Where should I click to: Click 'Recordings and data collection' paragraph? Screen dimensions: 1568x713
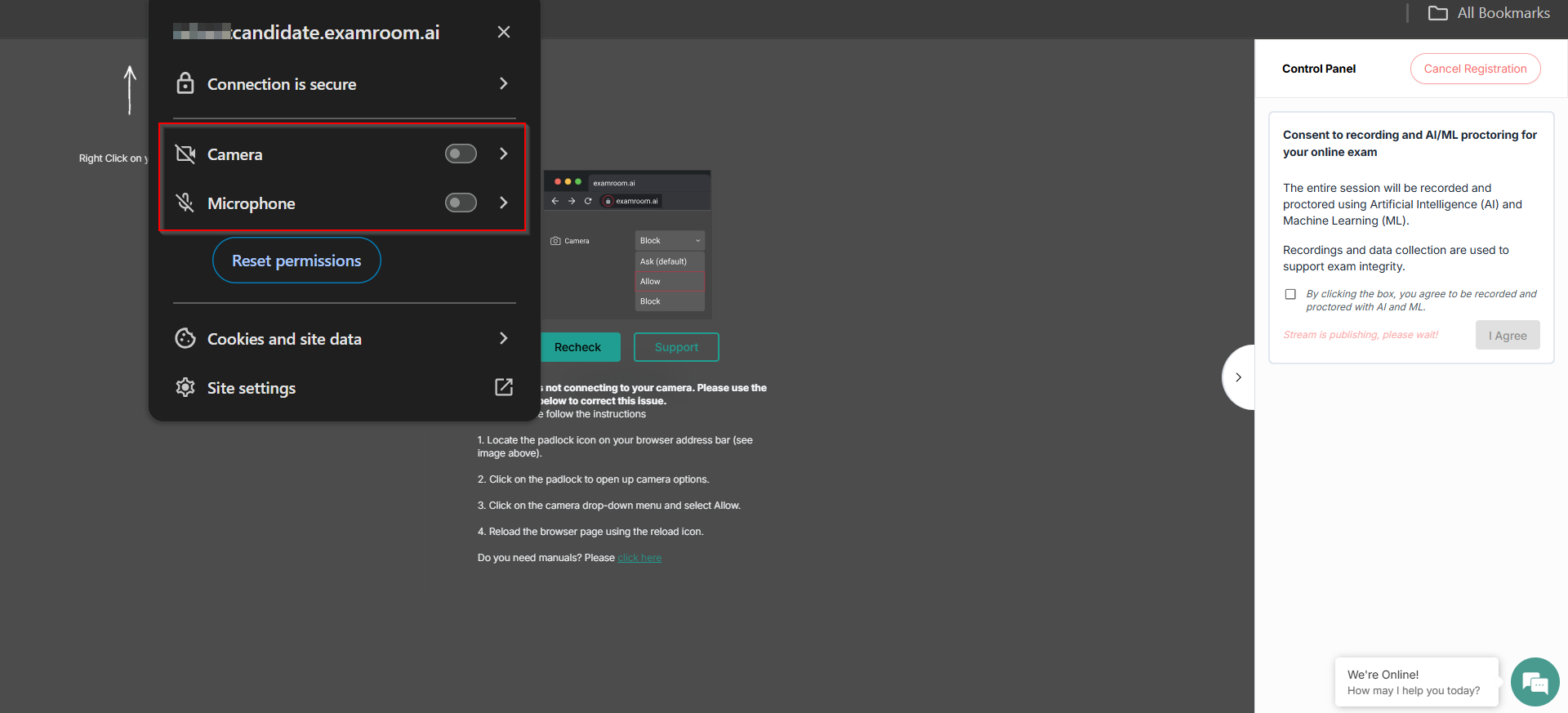click(x=1396, y=258)
